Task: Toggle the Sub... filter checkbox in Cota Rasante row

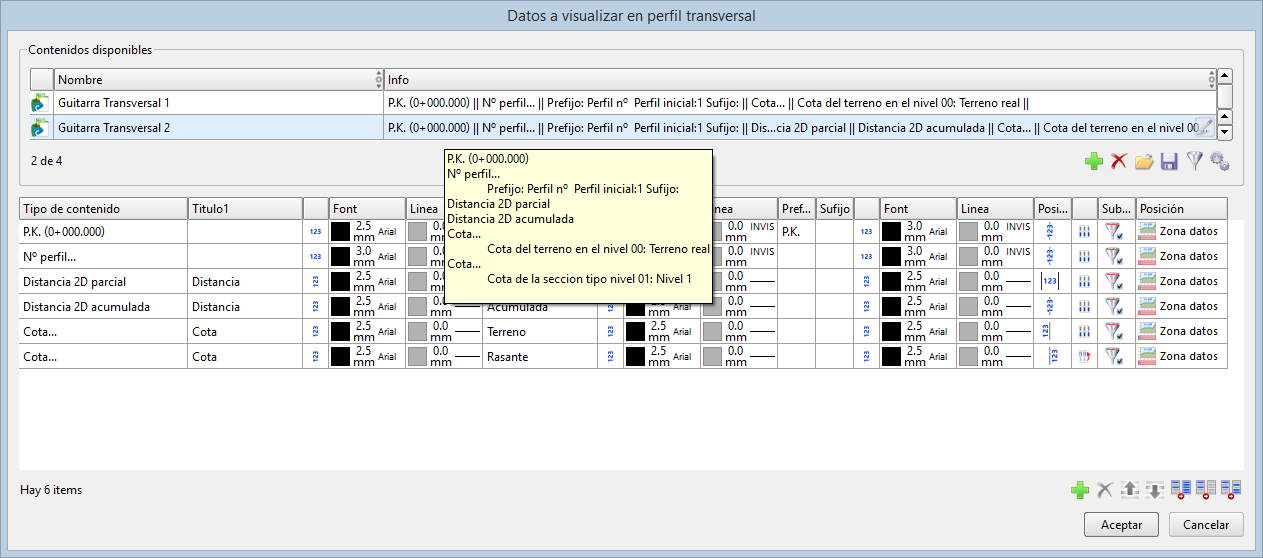Action: [1115, 356]
